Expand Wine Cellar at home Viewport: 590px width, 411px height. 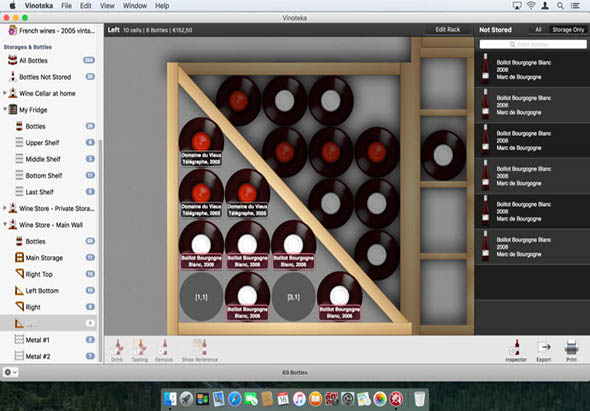(x=5, y=93)
